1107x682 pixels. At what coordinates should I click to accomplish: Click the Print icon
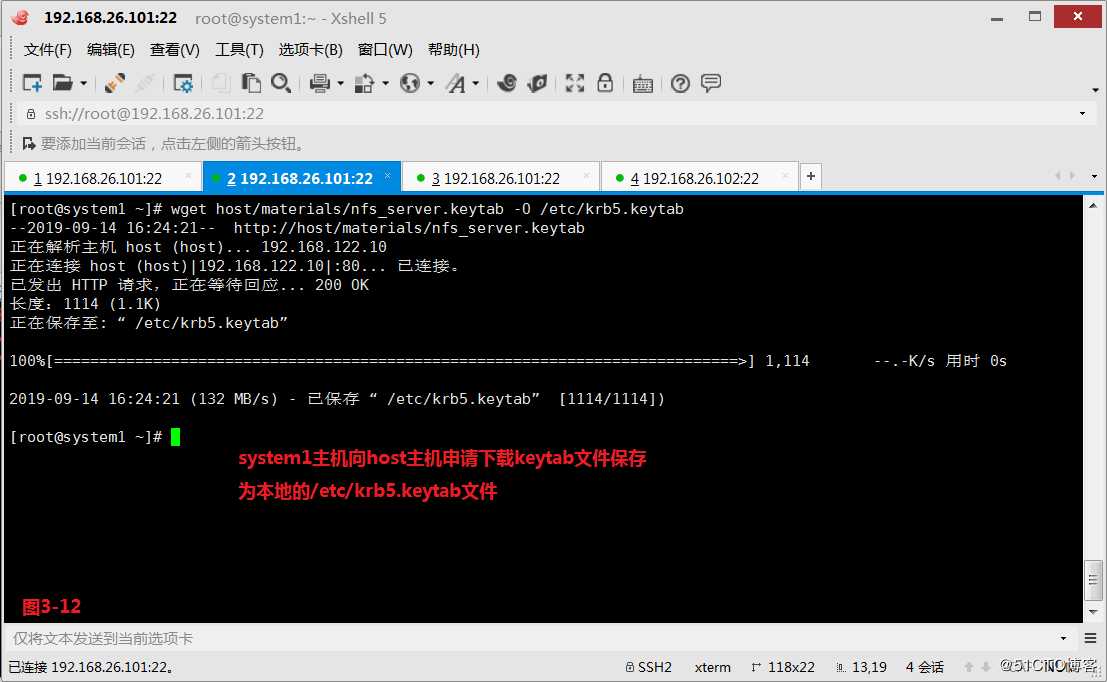(x=320, y=83)
